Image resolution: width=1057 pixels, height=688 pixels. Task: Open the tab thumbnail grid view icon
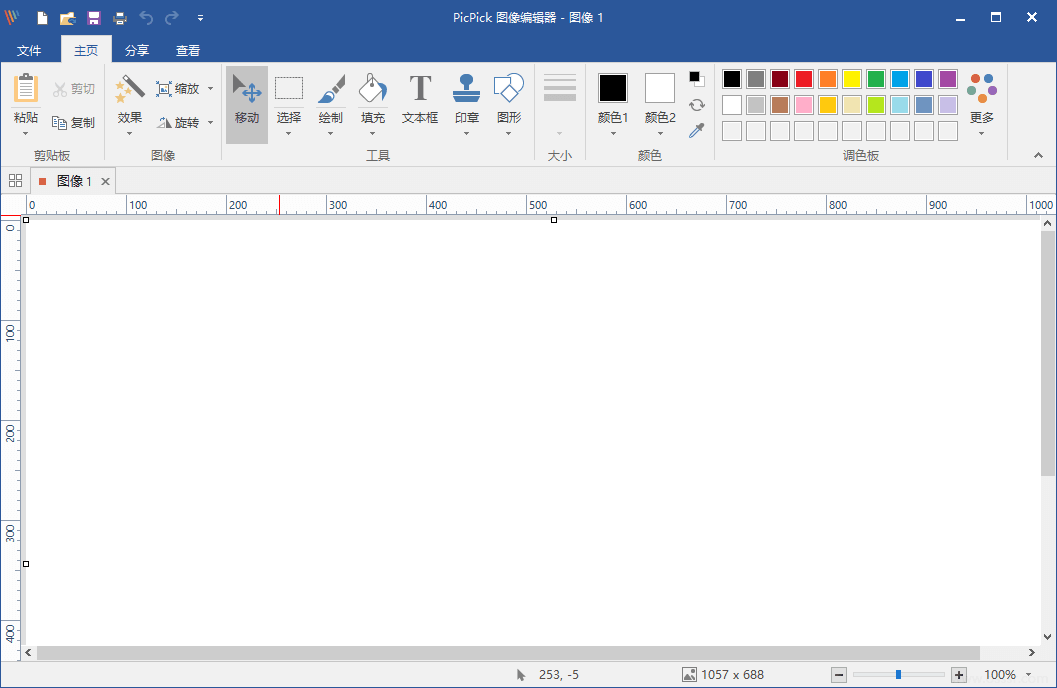coord(16,181)
